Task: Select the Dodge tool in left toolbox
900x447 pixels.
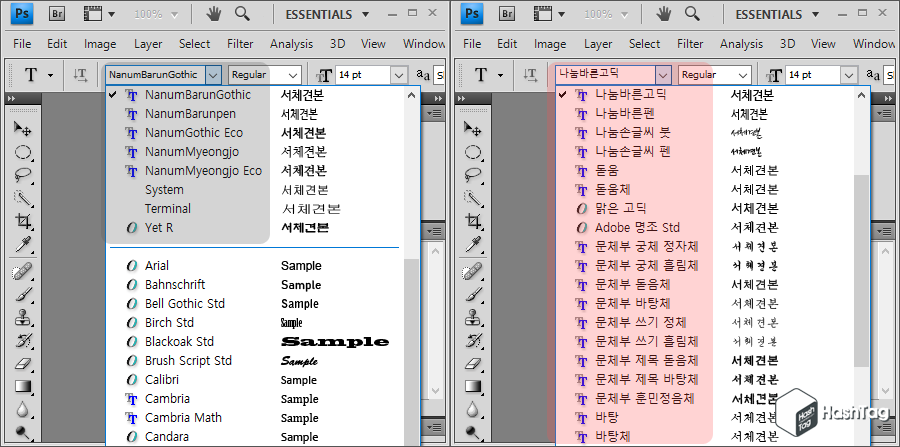Action: (22, 432)
